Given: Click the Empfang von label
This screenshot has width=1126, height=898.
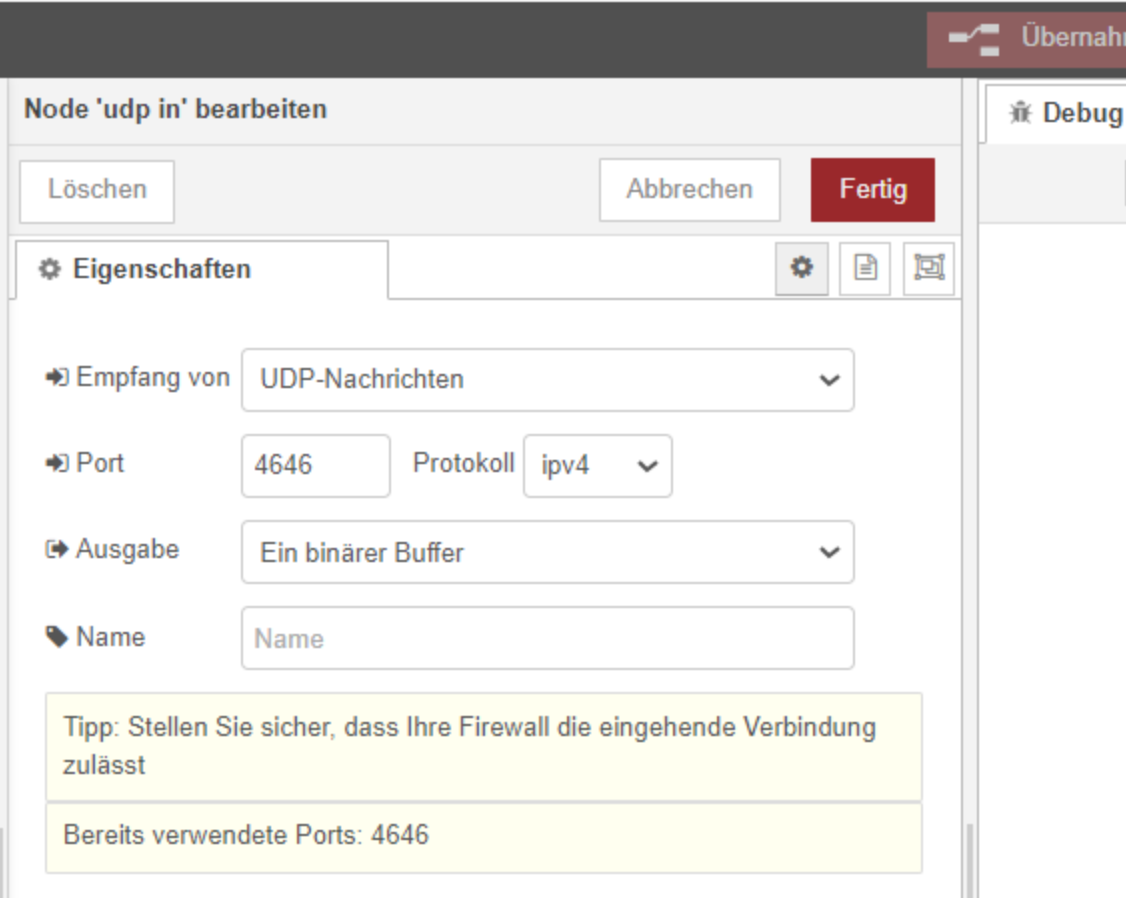Looking at the screenshot, I should click(152, 378).
